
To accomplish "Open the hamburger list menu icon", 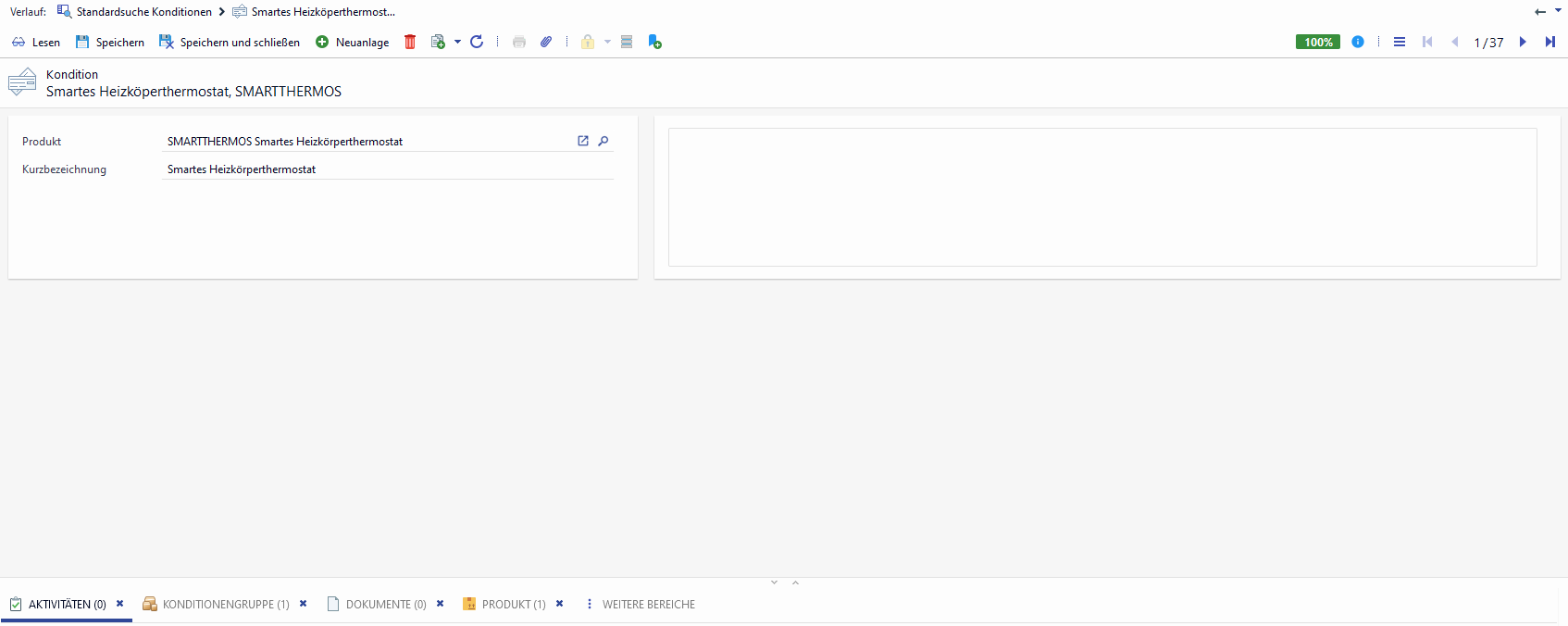I will tap(1400, 42).
